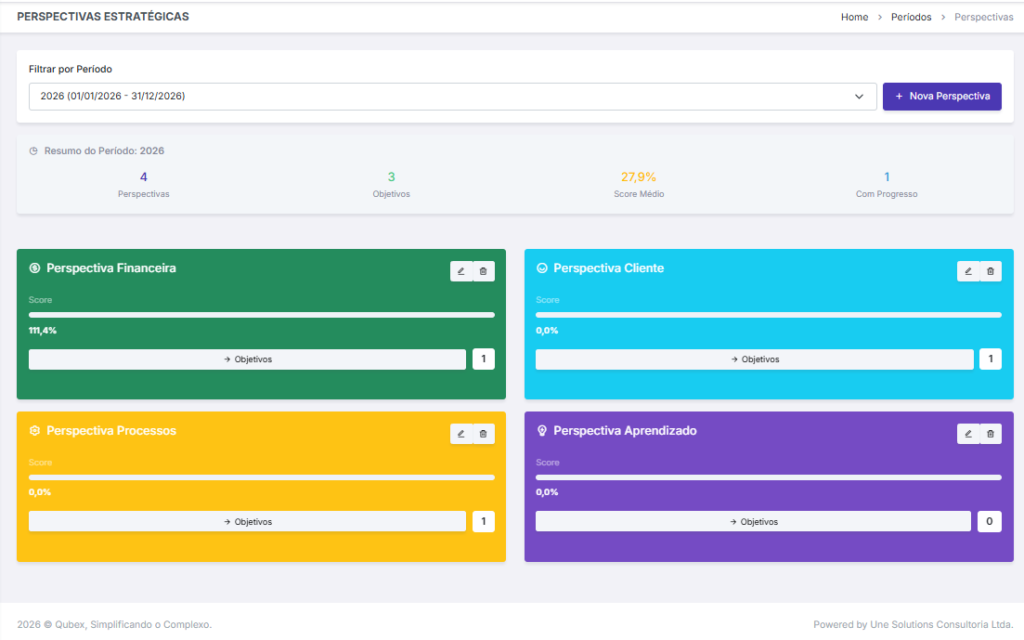1024x640 pixels.
Task: Click Nova Perspectiva button
Action: click(941, 96)
